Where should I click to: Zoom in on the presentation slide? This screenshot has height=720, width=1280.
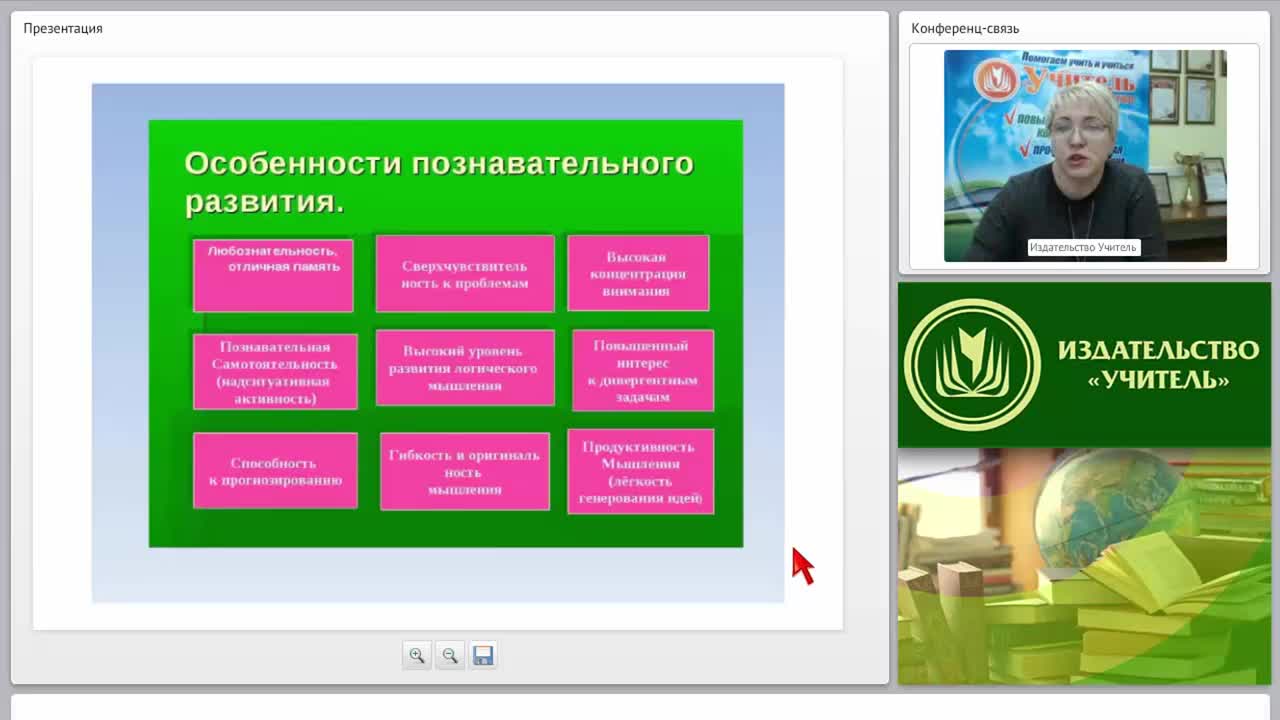point(417,656)
